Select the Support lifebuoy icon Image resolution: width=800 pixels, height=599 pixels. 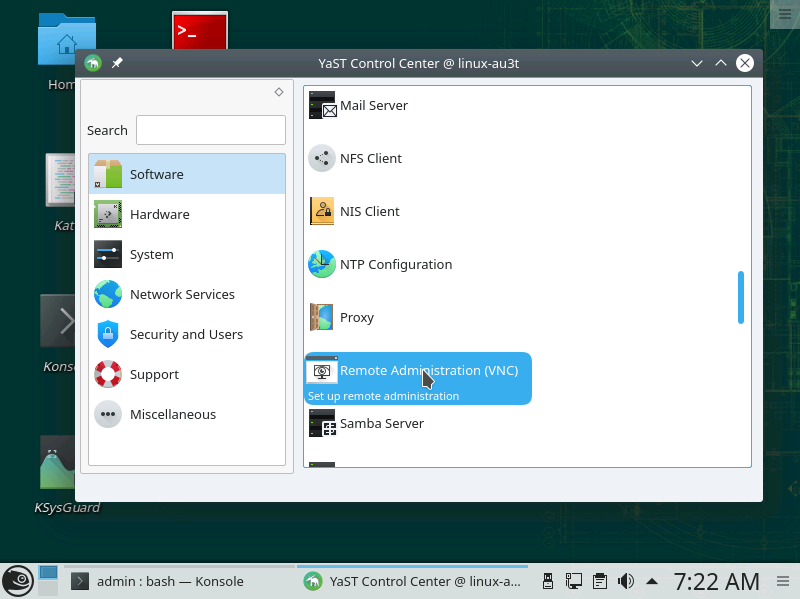pos(108,374)
